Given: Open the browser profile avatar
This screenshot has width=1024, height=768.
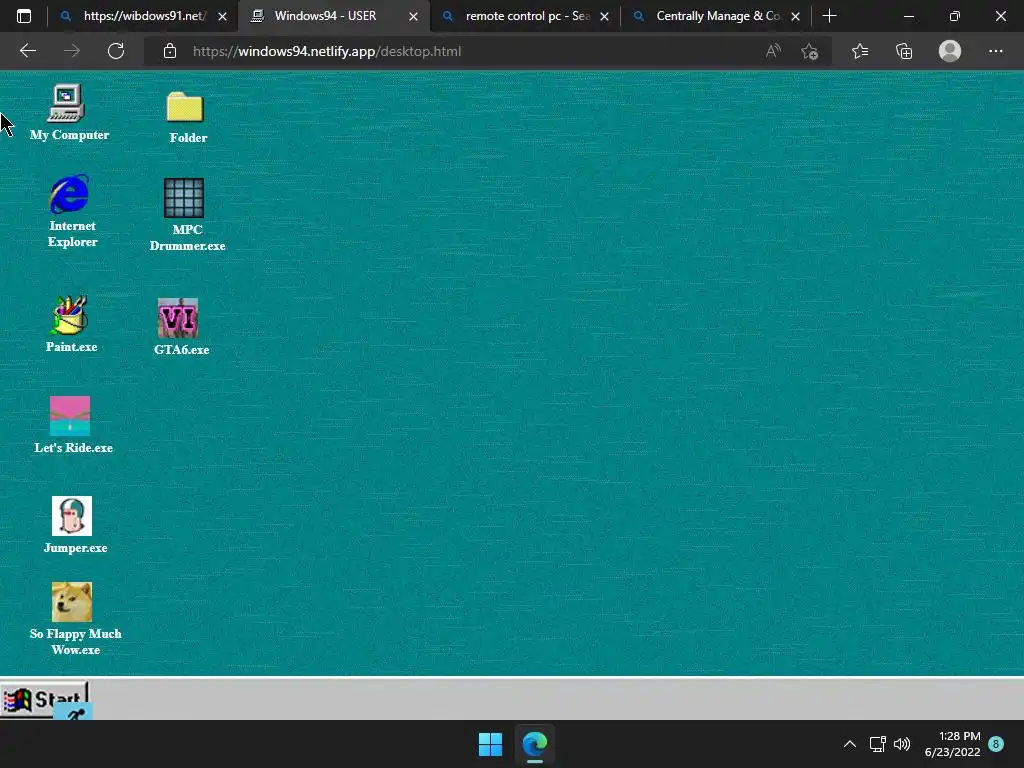Looking at the screenshot, I should point(950,51).
